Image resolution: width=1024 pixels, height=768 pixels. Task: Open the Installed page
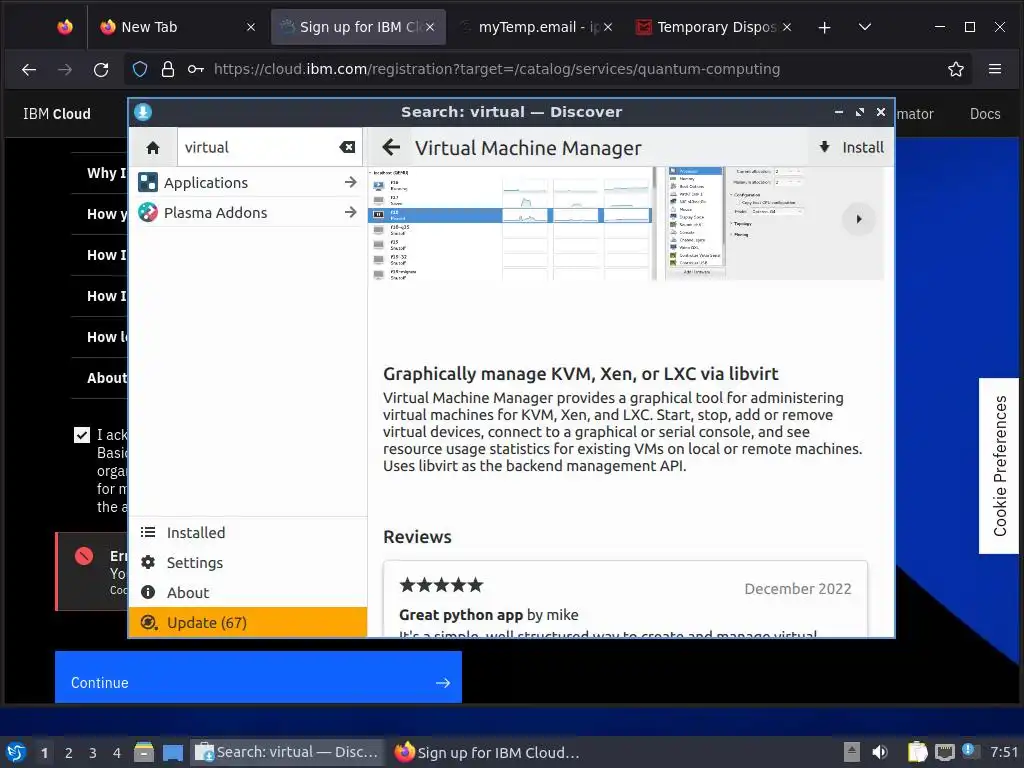click(x=248, y=532)
